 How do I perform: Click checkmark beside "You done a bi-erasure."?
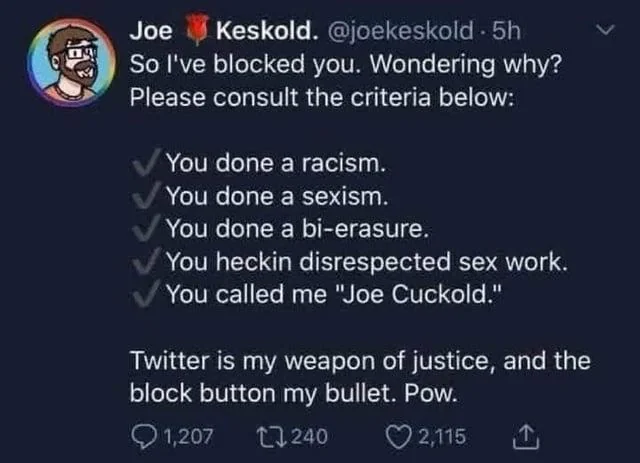pos(146,229)
